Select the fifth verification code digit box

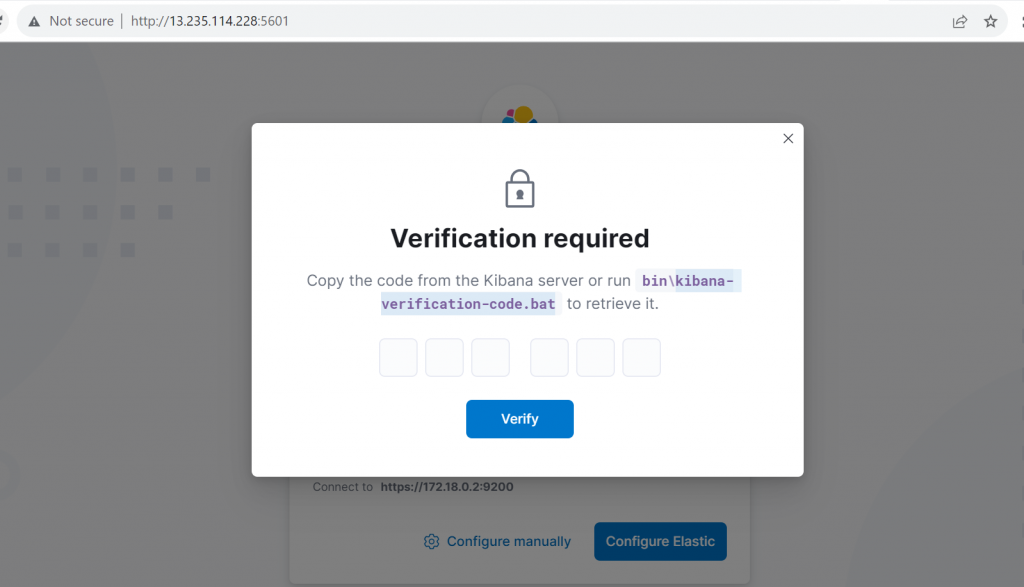coord(595,358)
